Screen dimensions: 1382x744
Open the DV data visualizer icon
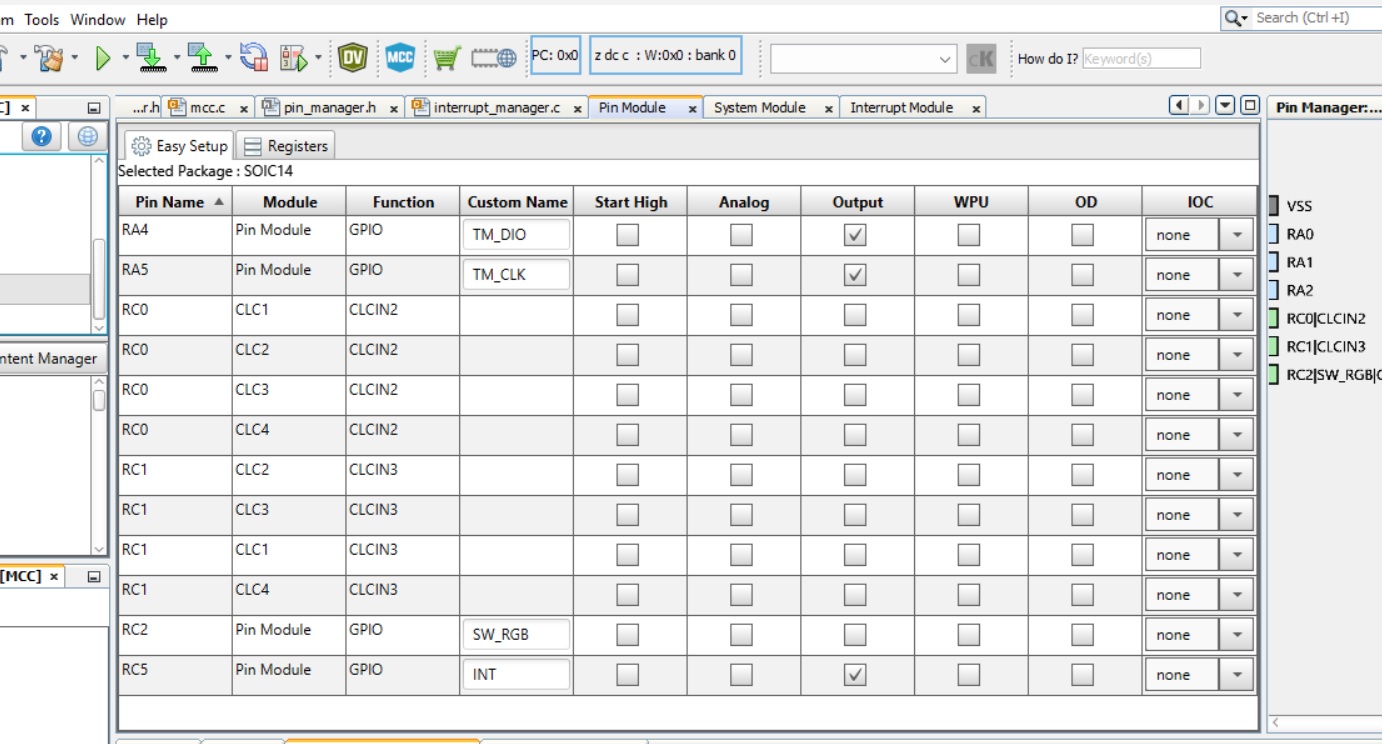coord(352,58)
